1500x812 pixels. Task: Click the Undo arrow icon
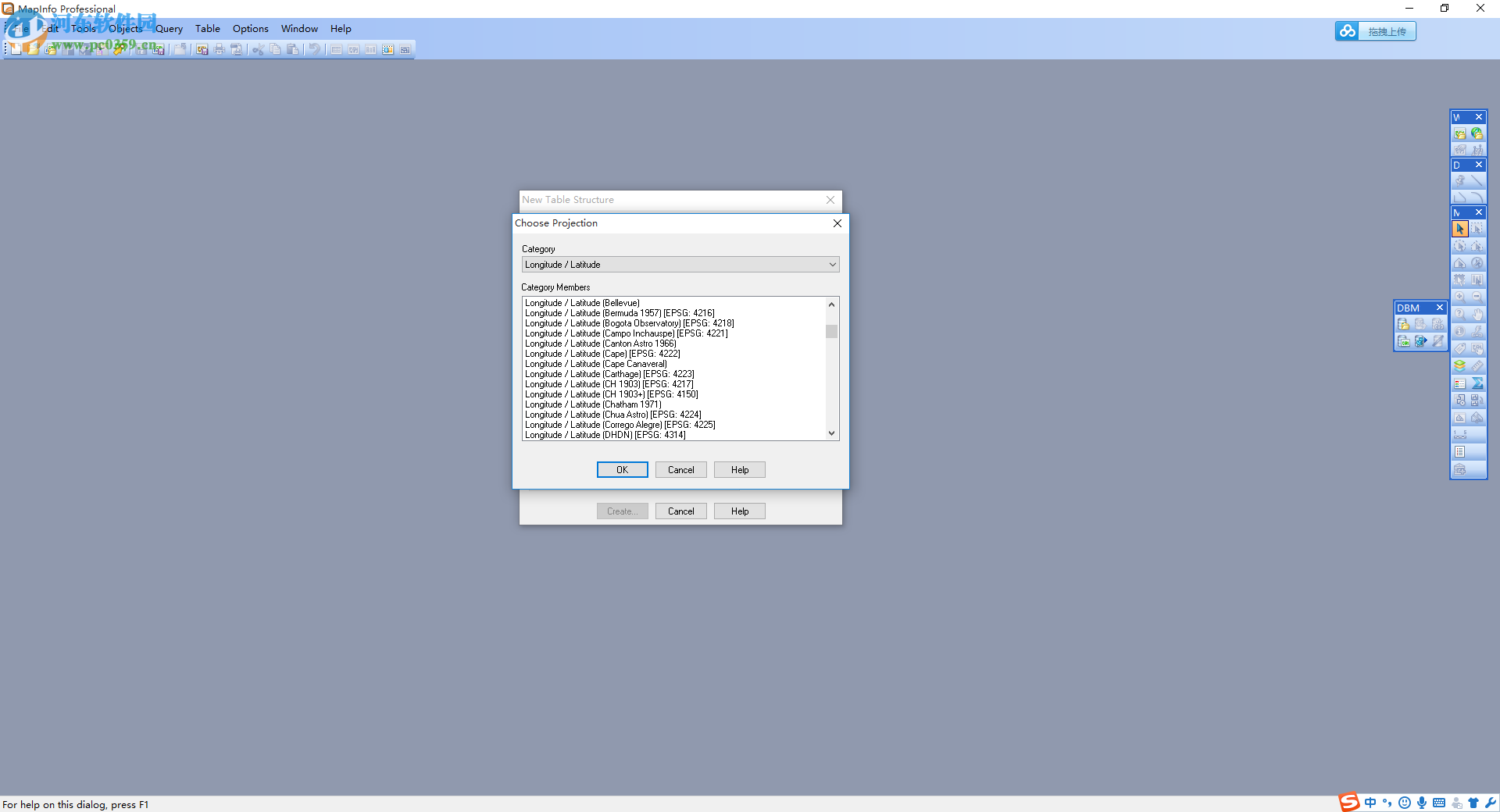click(x=314, y=49)
